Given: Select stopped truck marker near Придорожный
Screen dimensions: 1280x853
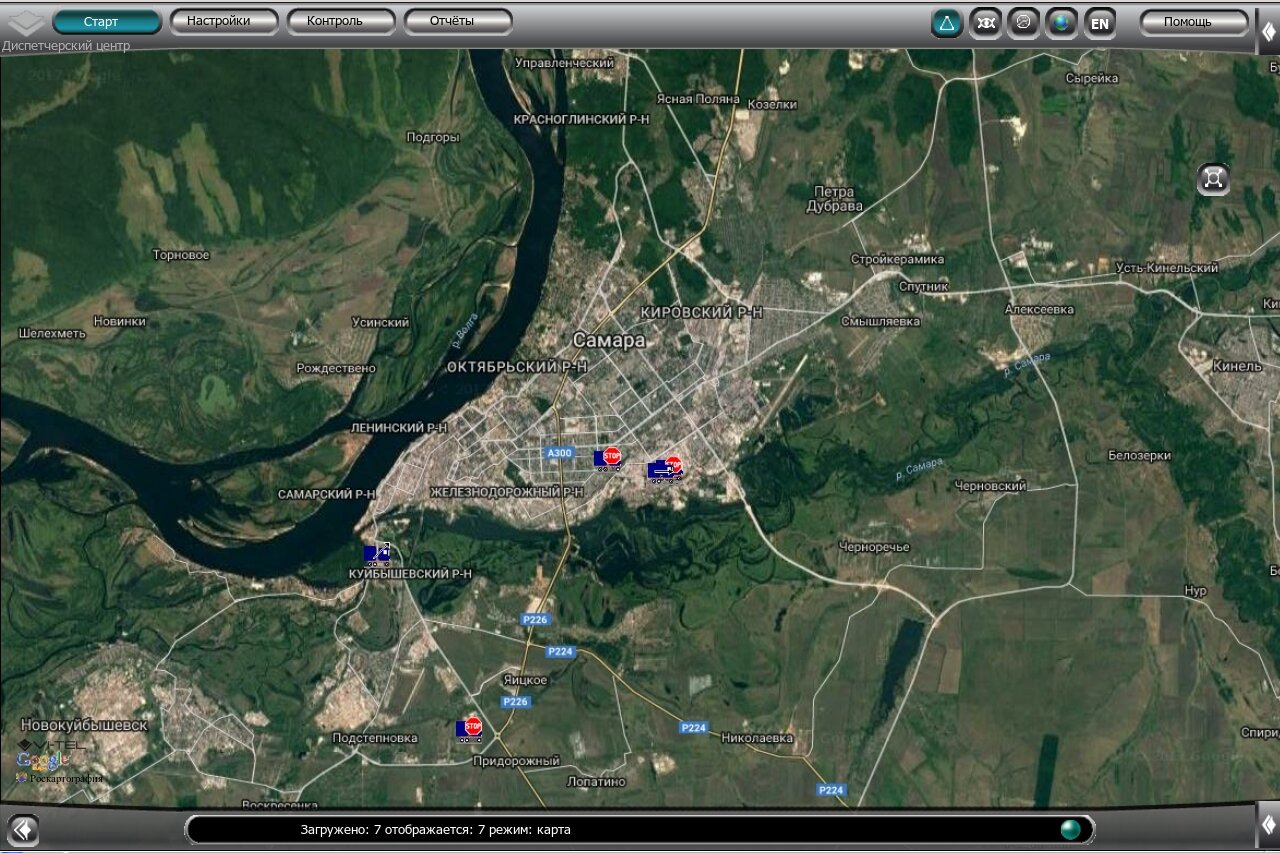Looking at the screenshot, I should click(x=469, y=730).
